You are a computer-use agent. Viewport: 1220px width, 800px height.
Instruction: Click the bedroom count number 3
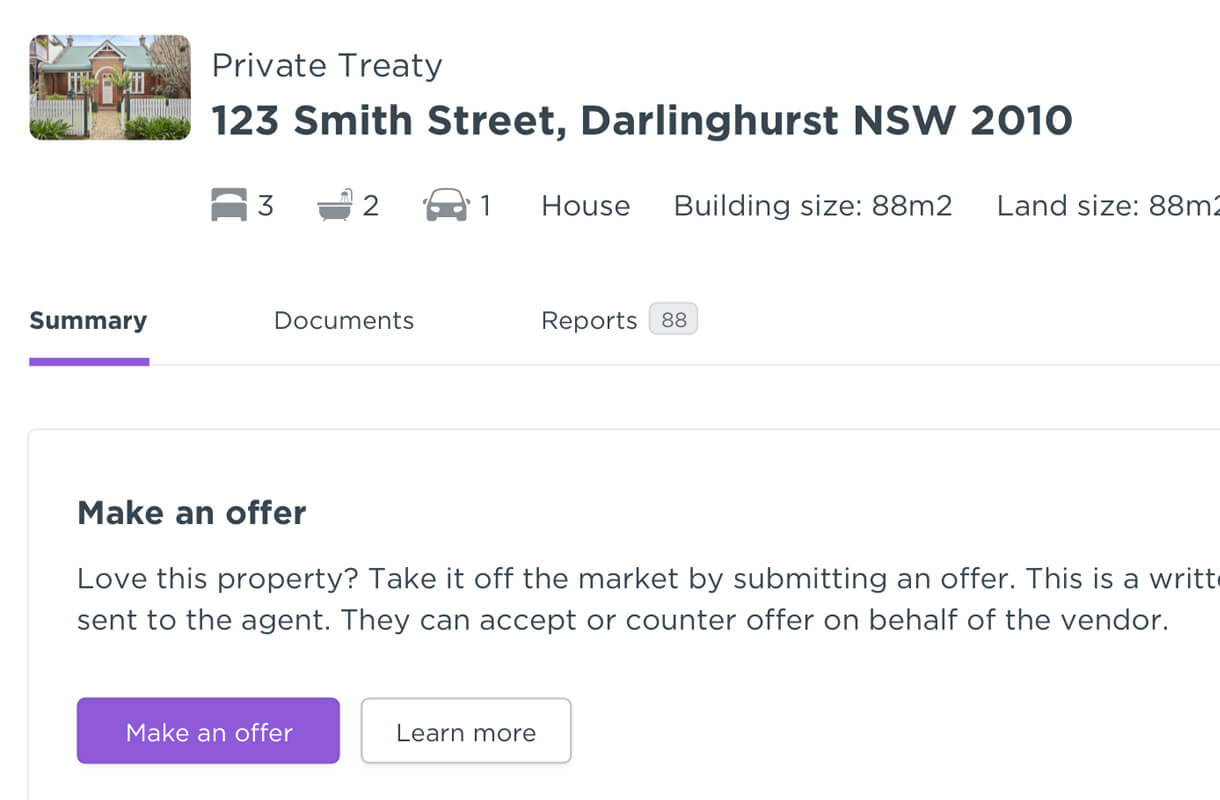(265, 206)
